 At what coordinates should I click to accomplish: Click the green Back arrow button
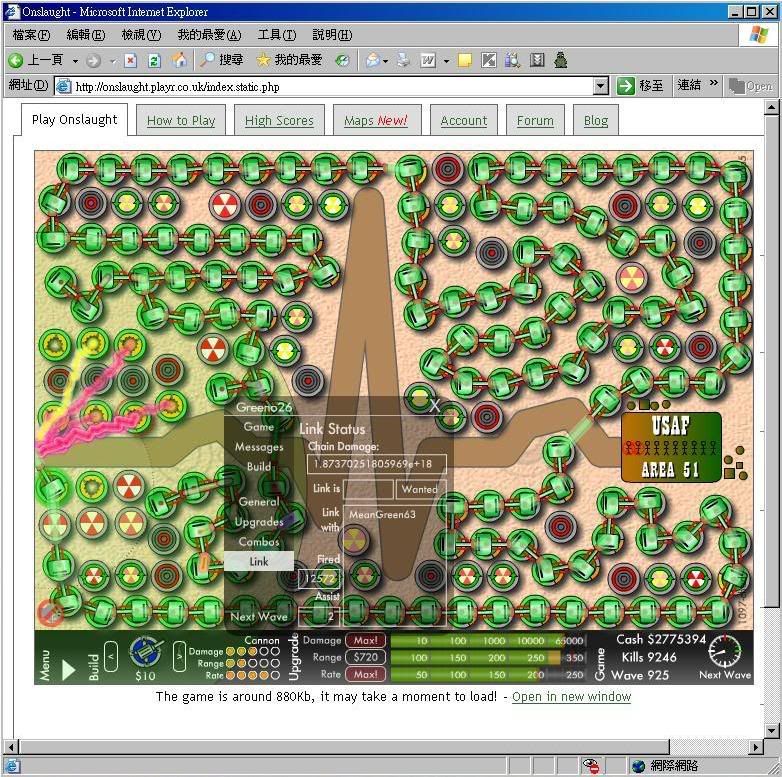tap(15, 60)
